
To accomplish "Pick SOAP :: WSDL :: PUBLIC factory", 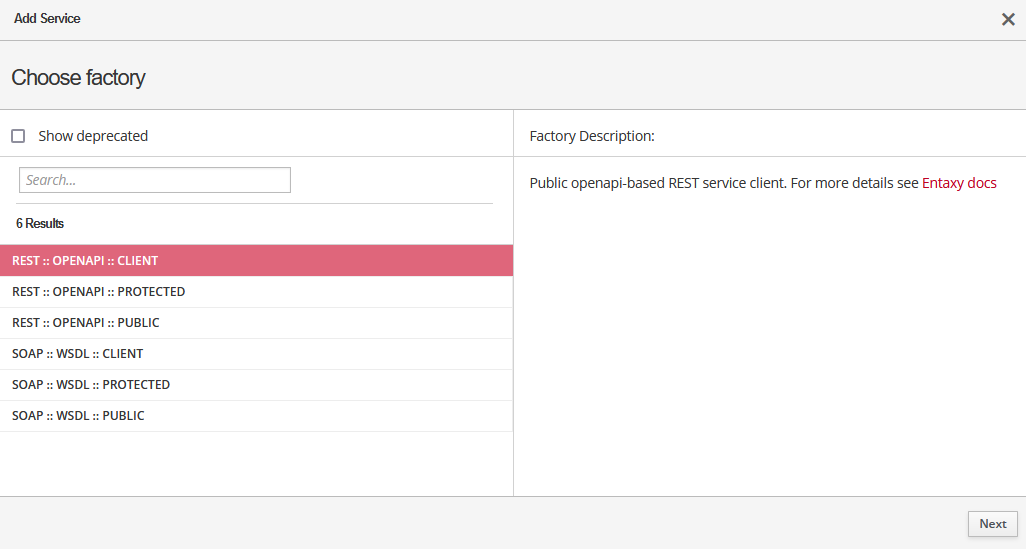I will pos(78,416).
